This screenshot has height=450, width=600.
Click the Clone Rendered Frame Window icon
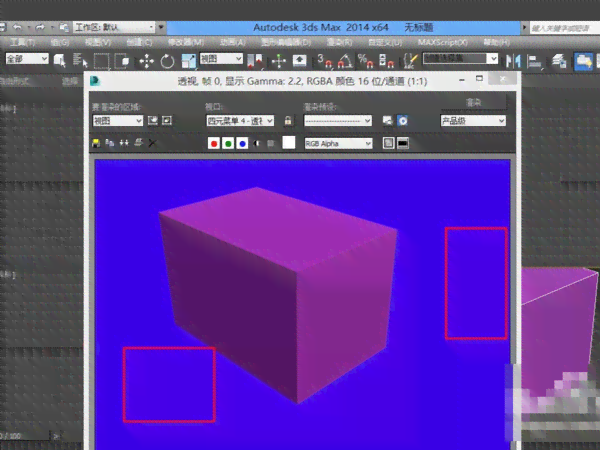pyautogui.click(x=124, y=143)
